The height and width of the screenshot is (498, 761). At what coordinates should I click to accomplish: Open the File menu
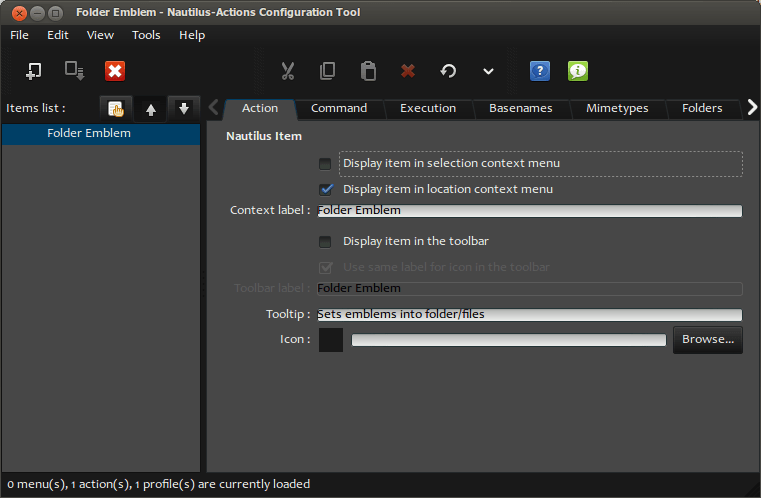[x=19, y=35]
